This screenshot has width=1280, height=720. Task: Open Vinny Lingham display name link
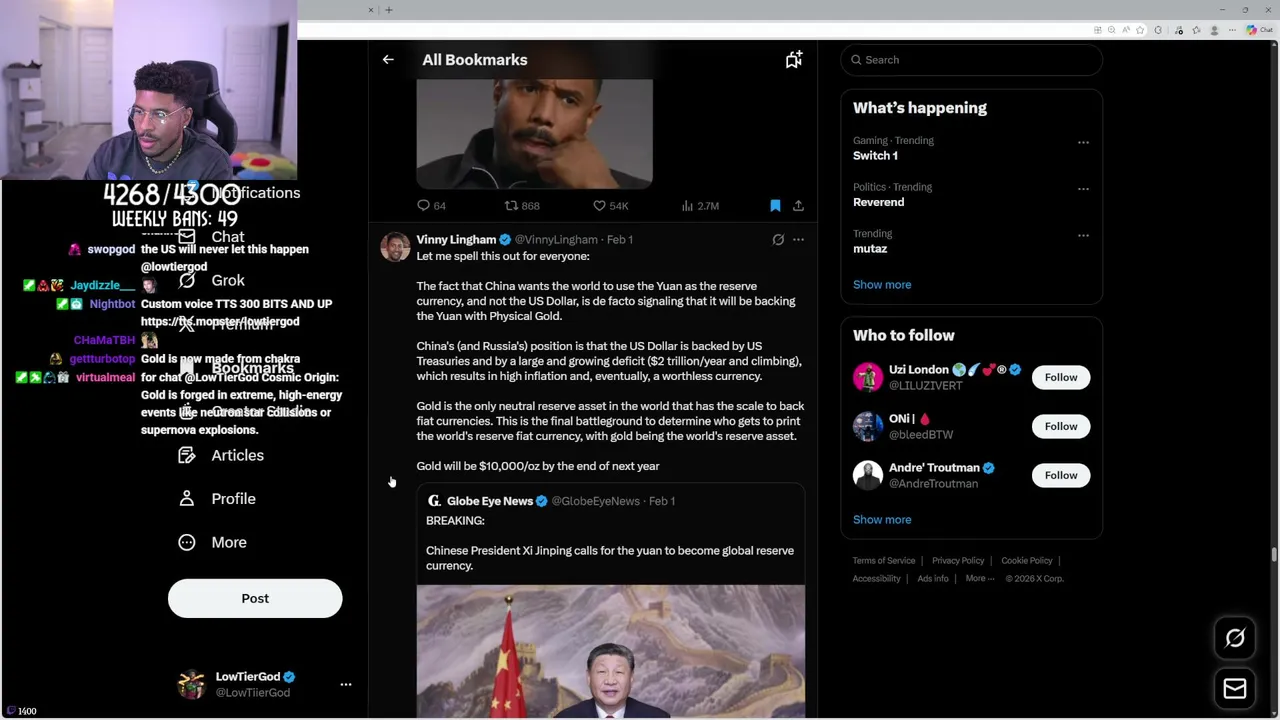pyautogui.click(x=456, y=240)
